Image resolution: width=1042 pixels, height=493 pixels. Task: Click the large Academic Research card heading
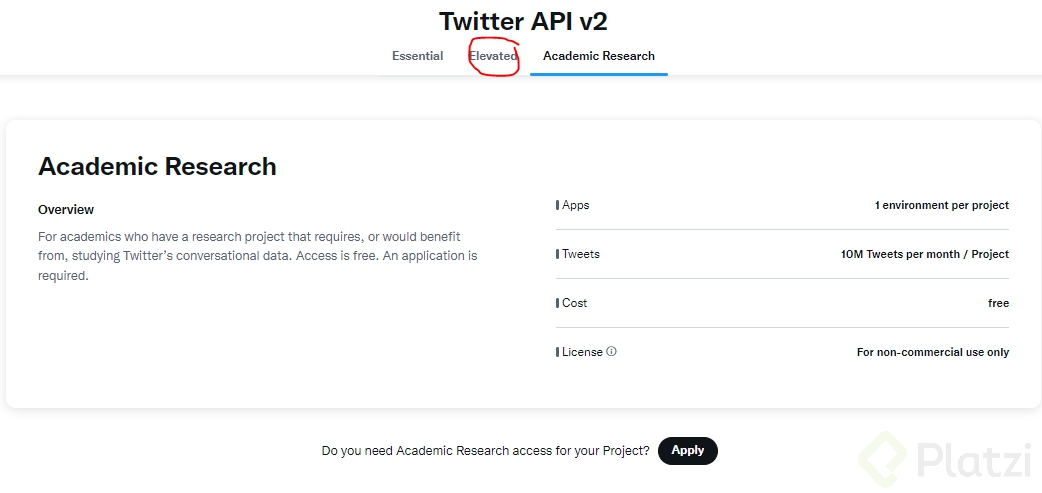pos(157,167)
